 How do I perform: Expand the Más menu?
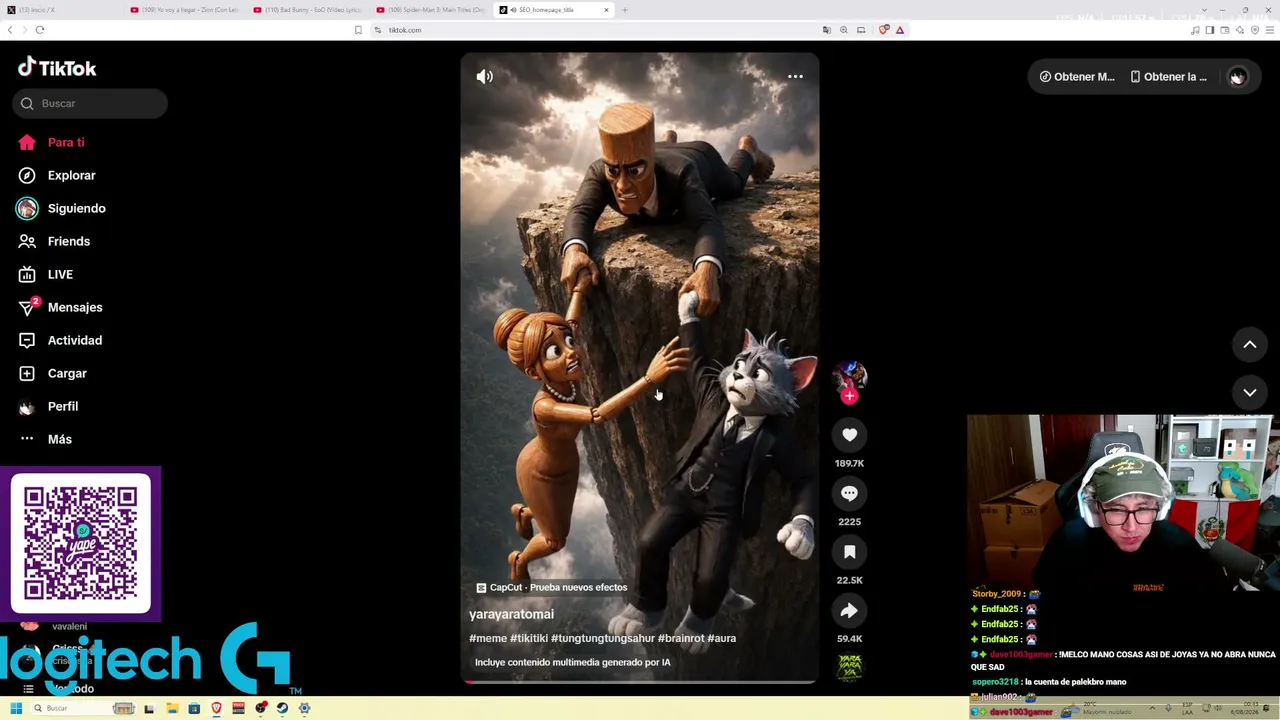(x=60, y=439)
